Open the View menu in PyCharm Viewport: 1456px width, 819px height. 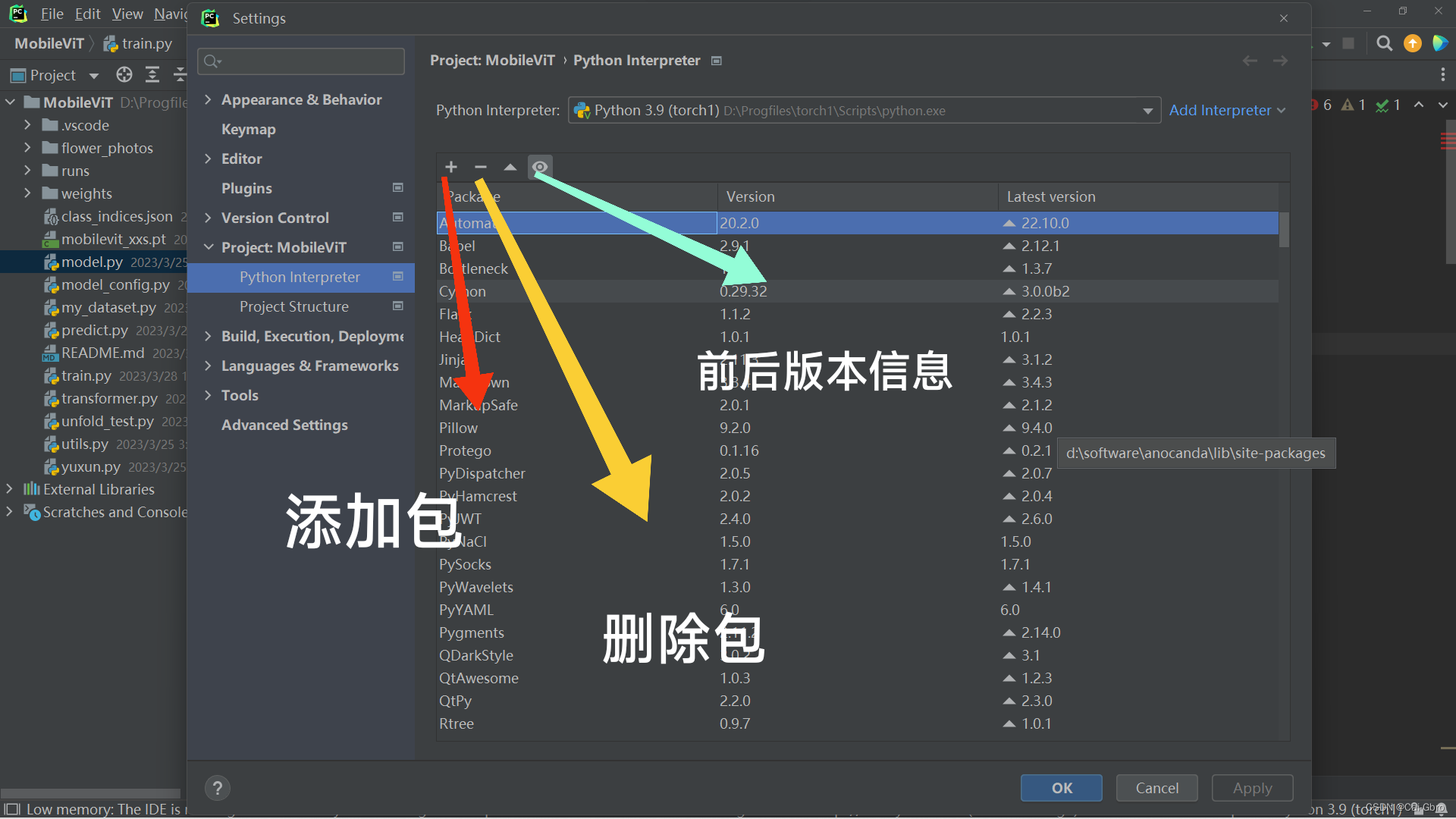coord(127,14)
